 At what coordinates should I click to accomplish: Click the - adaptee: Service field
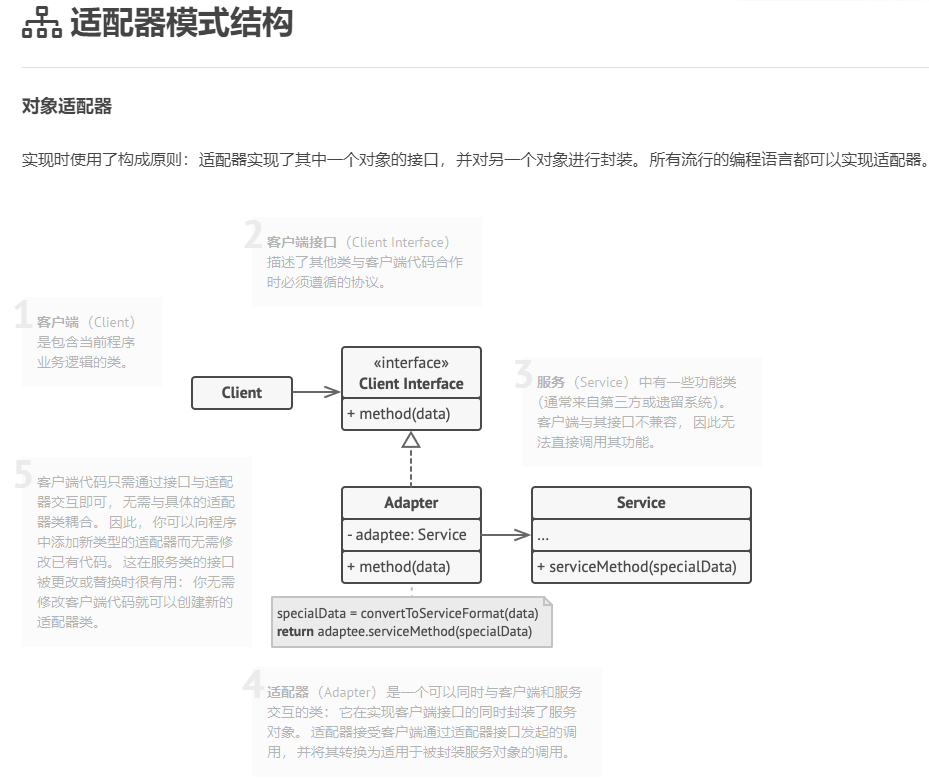click(411, 535)
